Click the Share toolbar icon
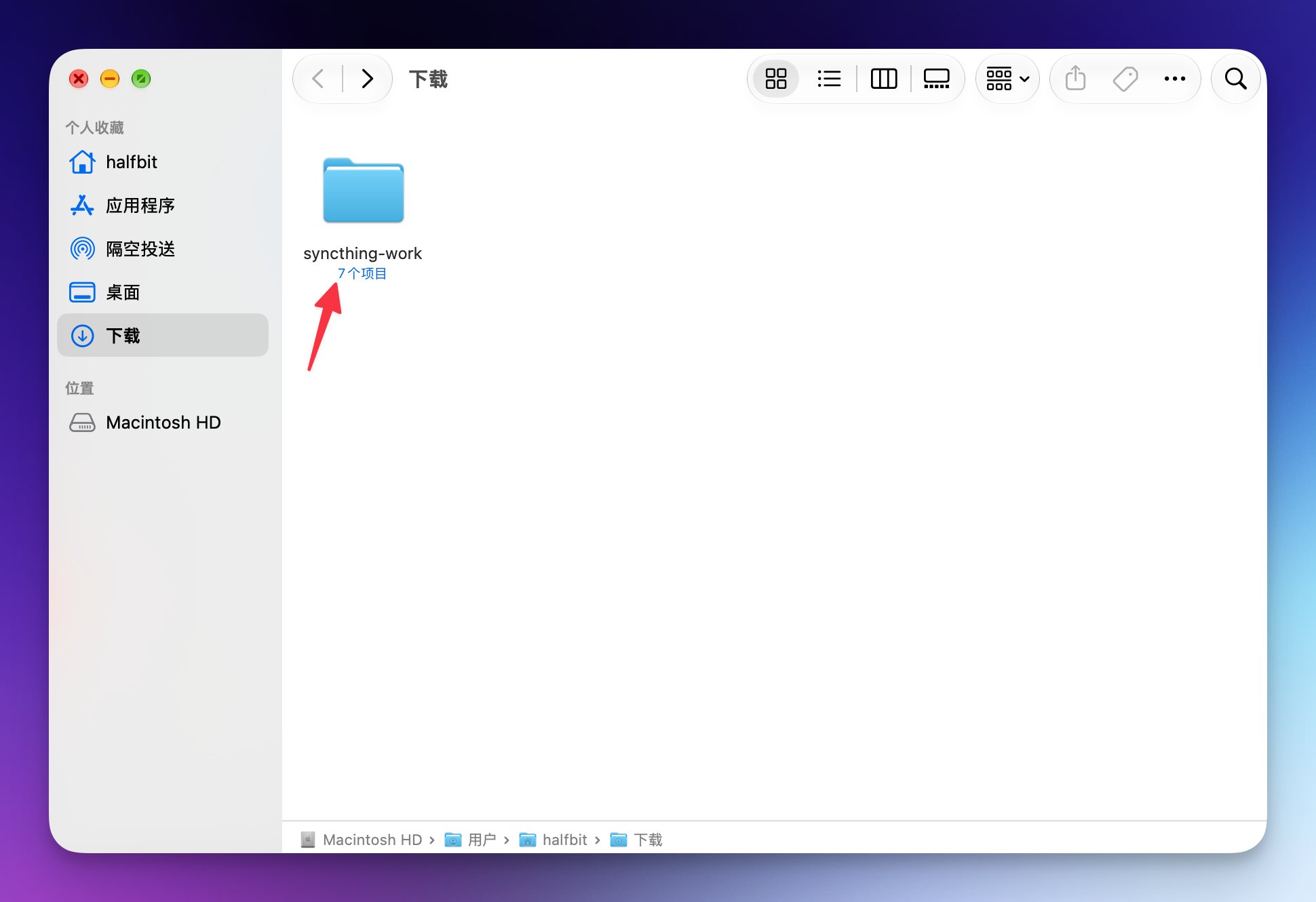This screenshot has width=1316, height=902. click(x=1075, y=79)
